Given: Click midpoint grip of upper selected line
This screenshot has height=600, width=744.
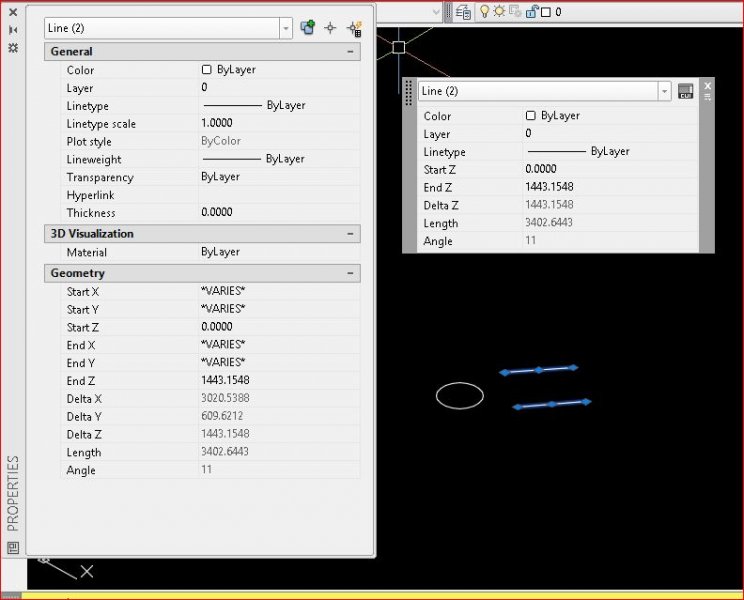Looking at the screenshot, I should coord(539,370).
